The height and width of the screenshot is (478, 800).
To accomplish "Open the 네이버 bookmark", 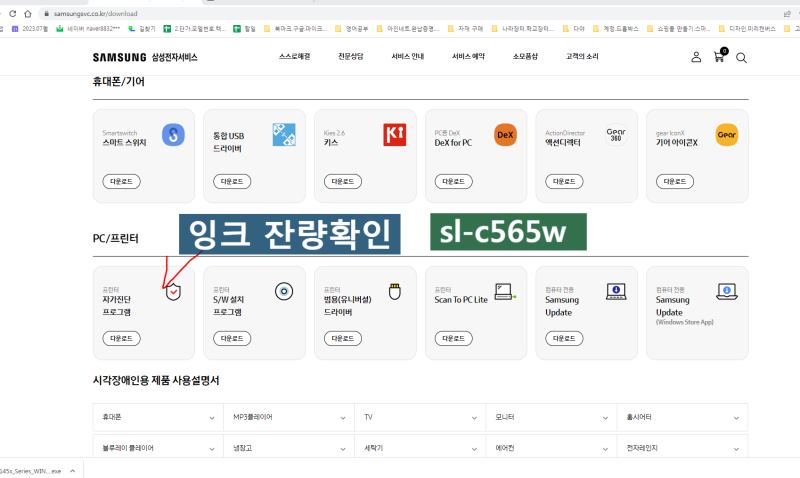I will tap(88, 29).
